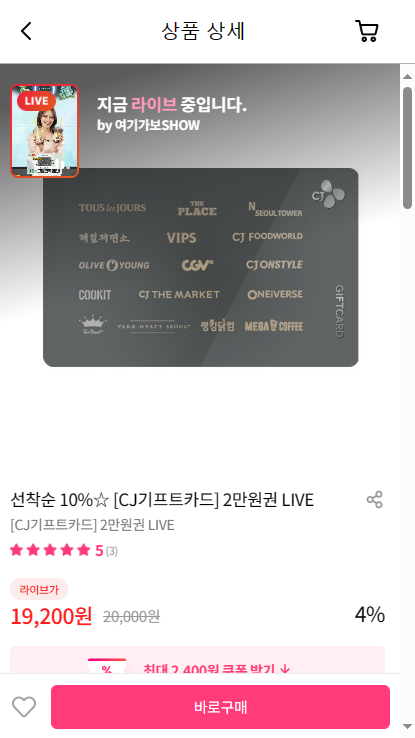The image size is (415, 738).
Task: Open the LIVE broadcast thumbnail
Action: coord(45,131)
